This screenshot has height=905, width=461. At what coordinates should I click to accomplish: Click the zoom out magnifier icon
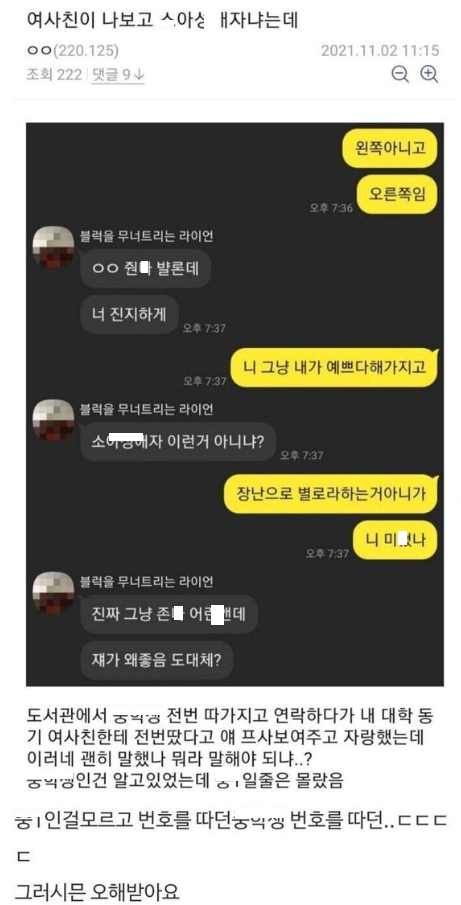point(400,74)
